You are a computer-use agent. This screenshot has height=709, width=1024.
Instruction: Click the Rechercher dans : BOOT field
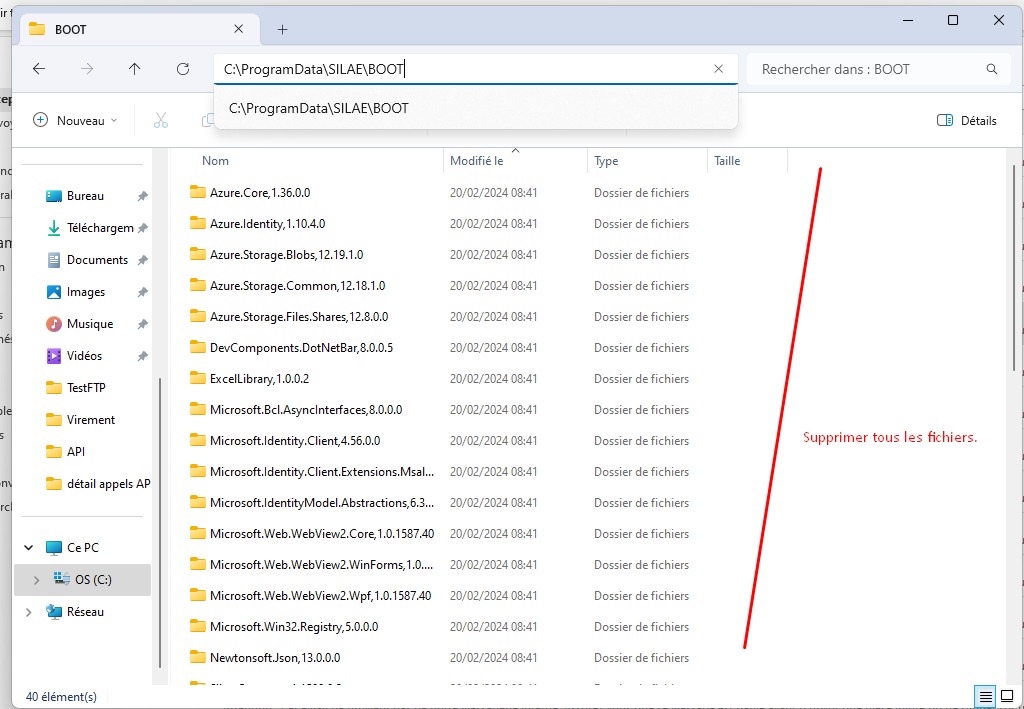tap(865, 69)
